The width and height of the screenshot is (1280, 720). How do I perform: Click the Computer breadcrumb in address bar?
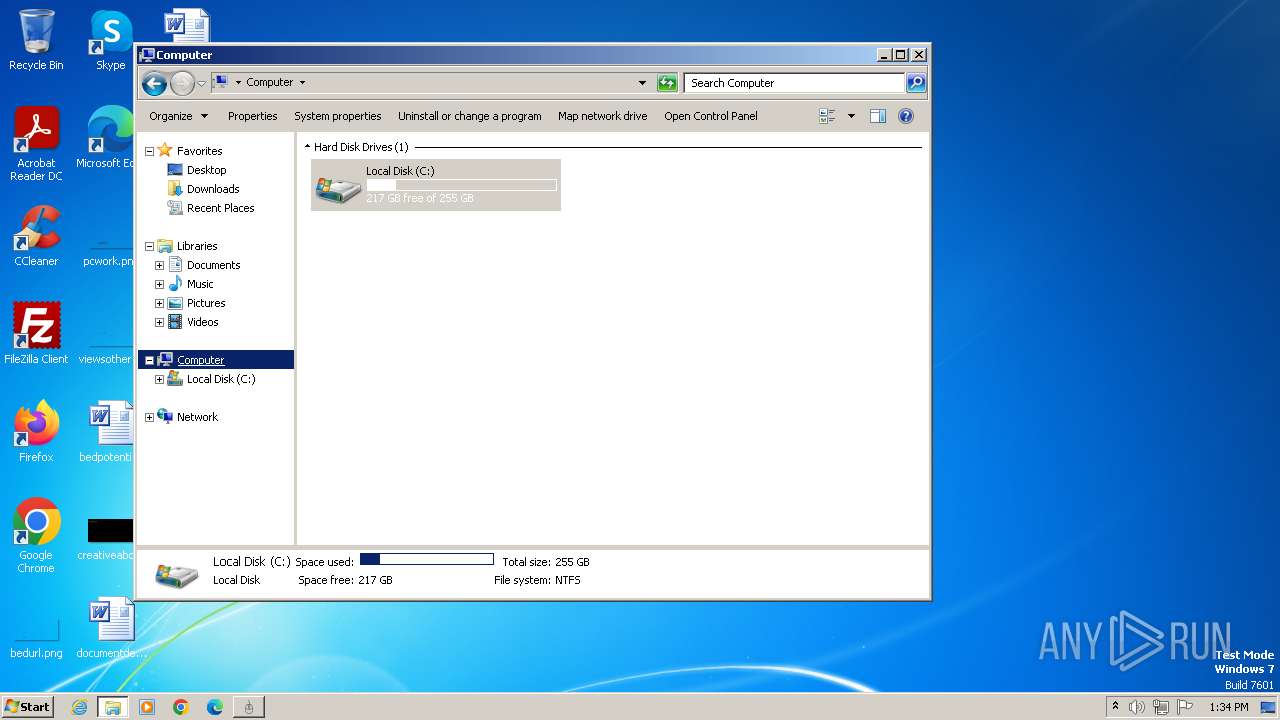270,83
